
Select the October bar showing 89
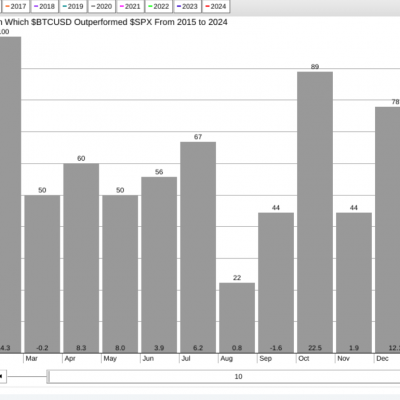click(x=315, y=212)
